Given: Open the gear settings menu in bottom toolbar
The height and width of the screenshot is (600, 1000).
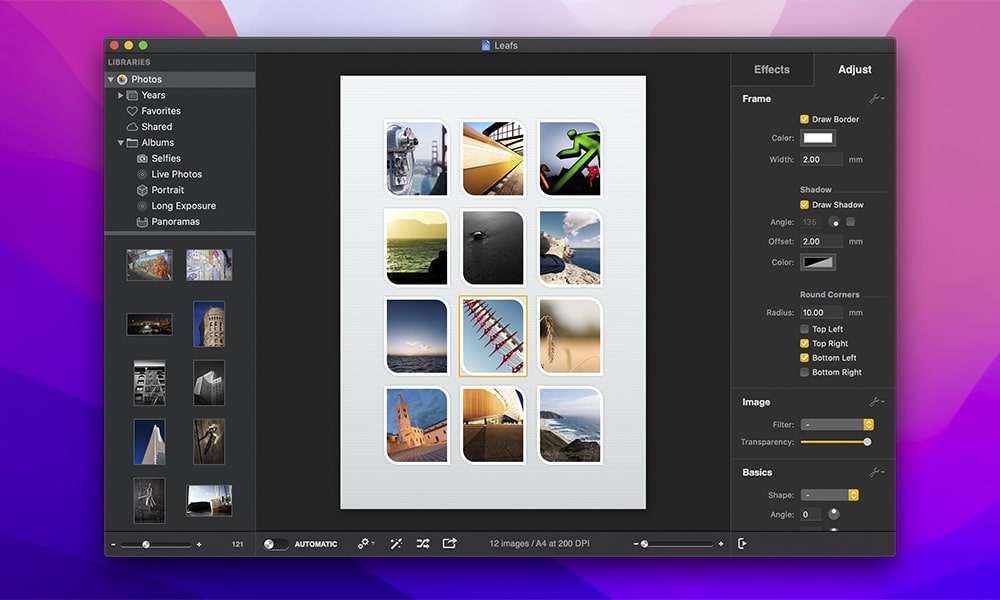Looking at the screenshot, I should click(366, 543).
